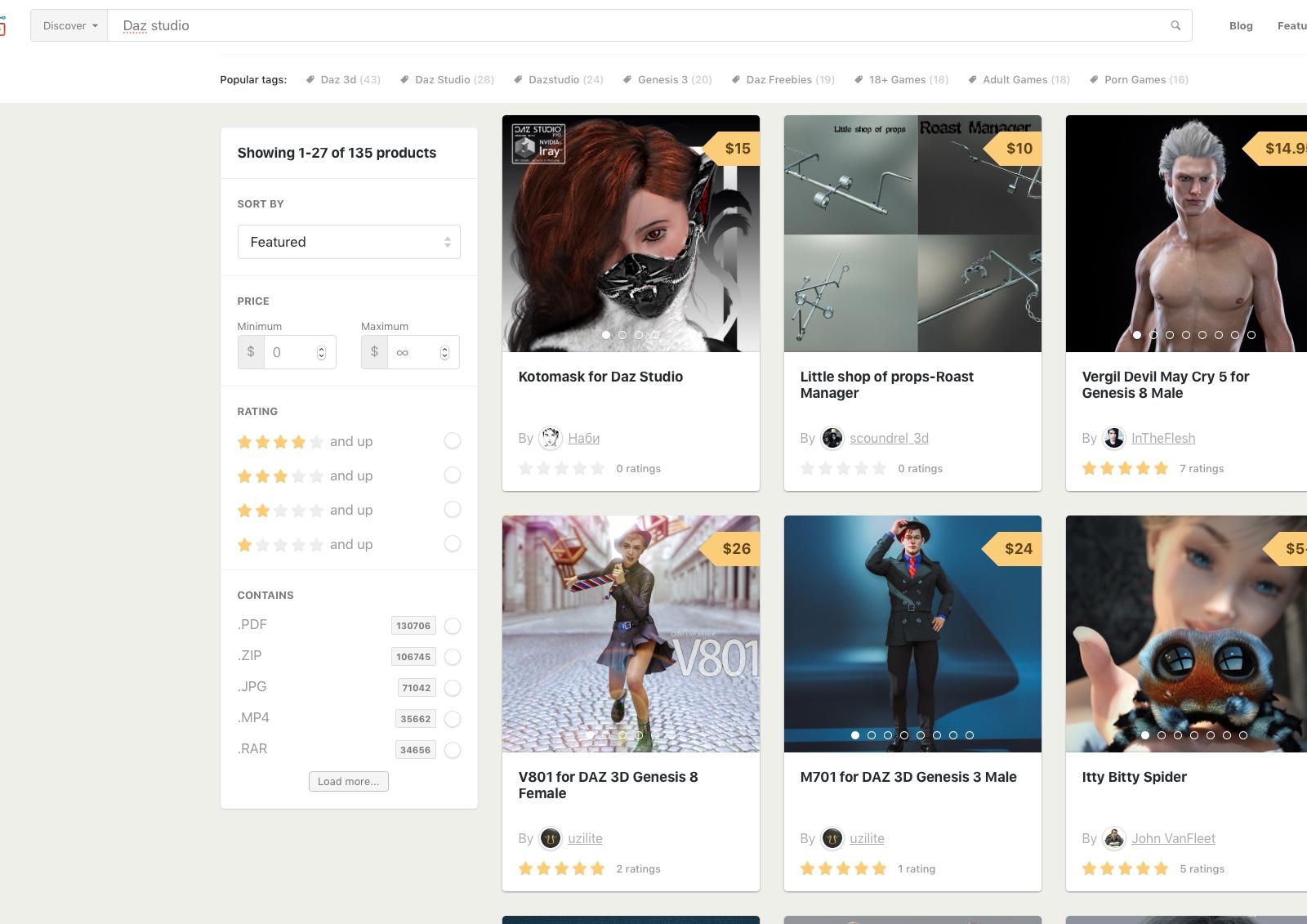This screenshot has width=1307, height=924.
Task: Enable the .ZIP contains filter
Action: tap(453, 657)
